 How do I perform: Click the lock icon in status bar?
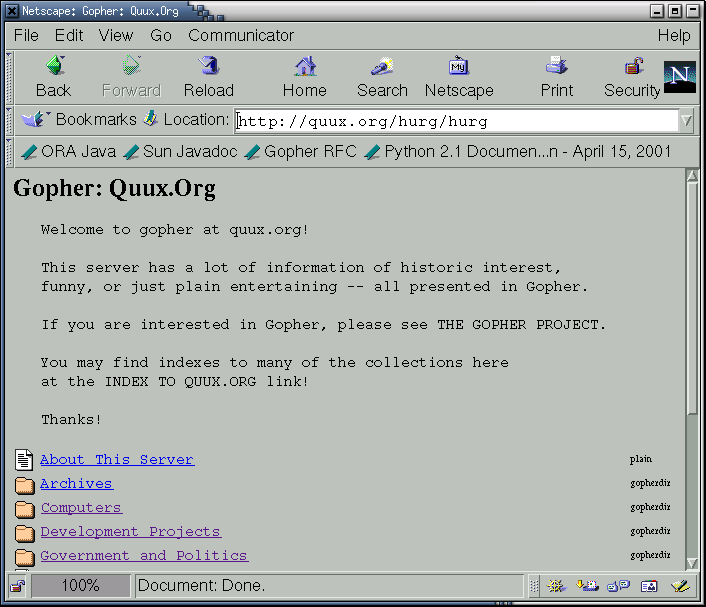tap(17, 586)
